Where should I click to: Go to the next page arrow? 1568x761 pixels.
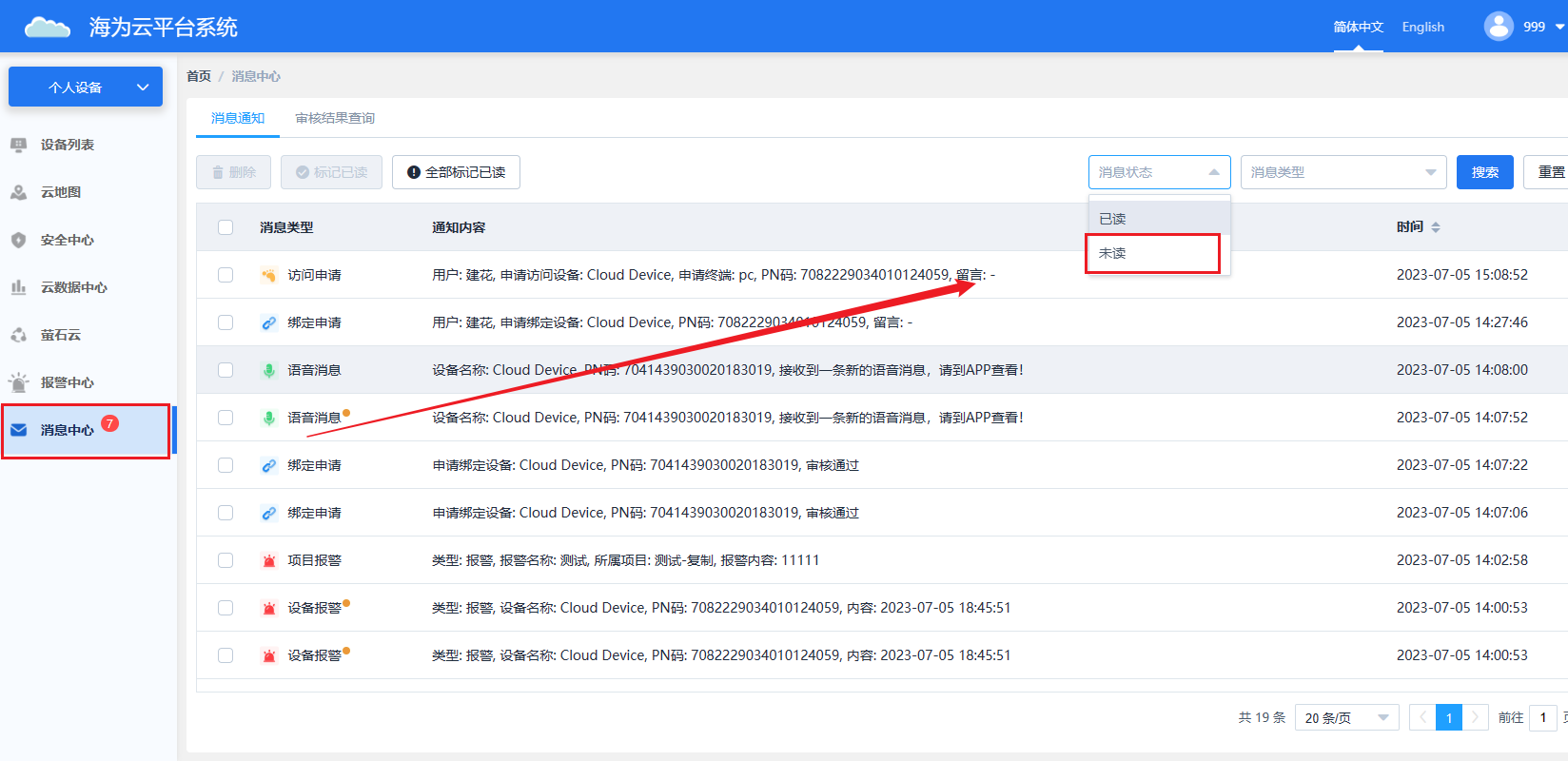pyautogui.click(x=1476, y=717)
